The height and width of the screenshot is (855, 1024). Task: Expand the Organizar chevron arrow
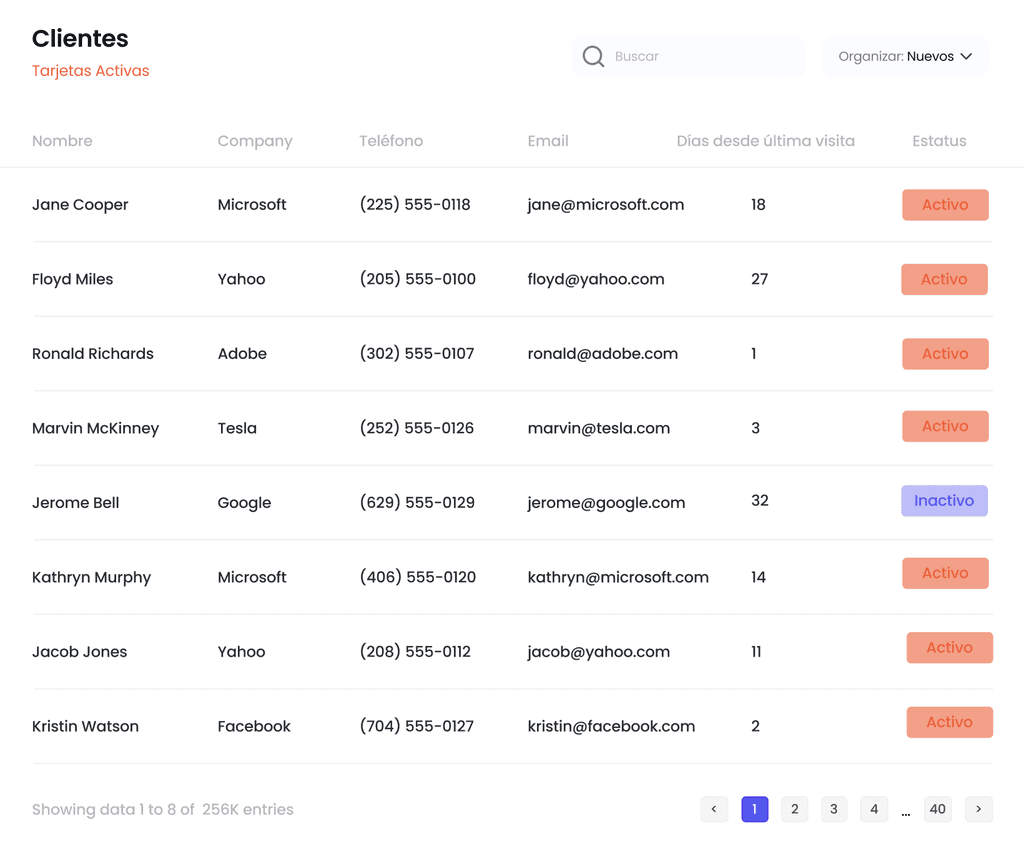point(967,56)
